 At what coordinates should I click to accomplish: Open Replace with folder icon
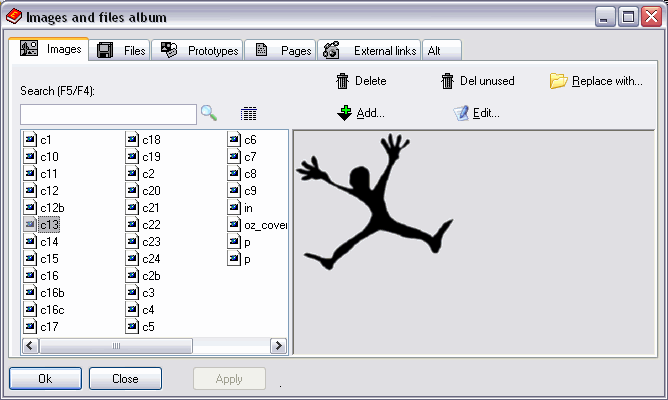558,81
